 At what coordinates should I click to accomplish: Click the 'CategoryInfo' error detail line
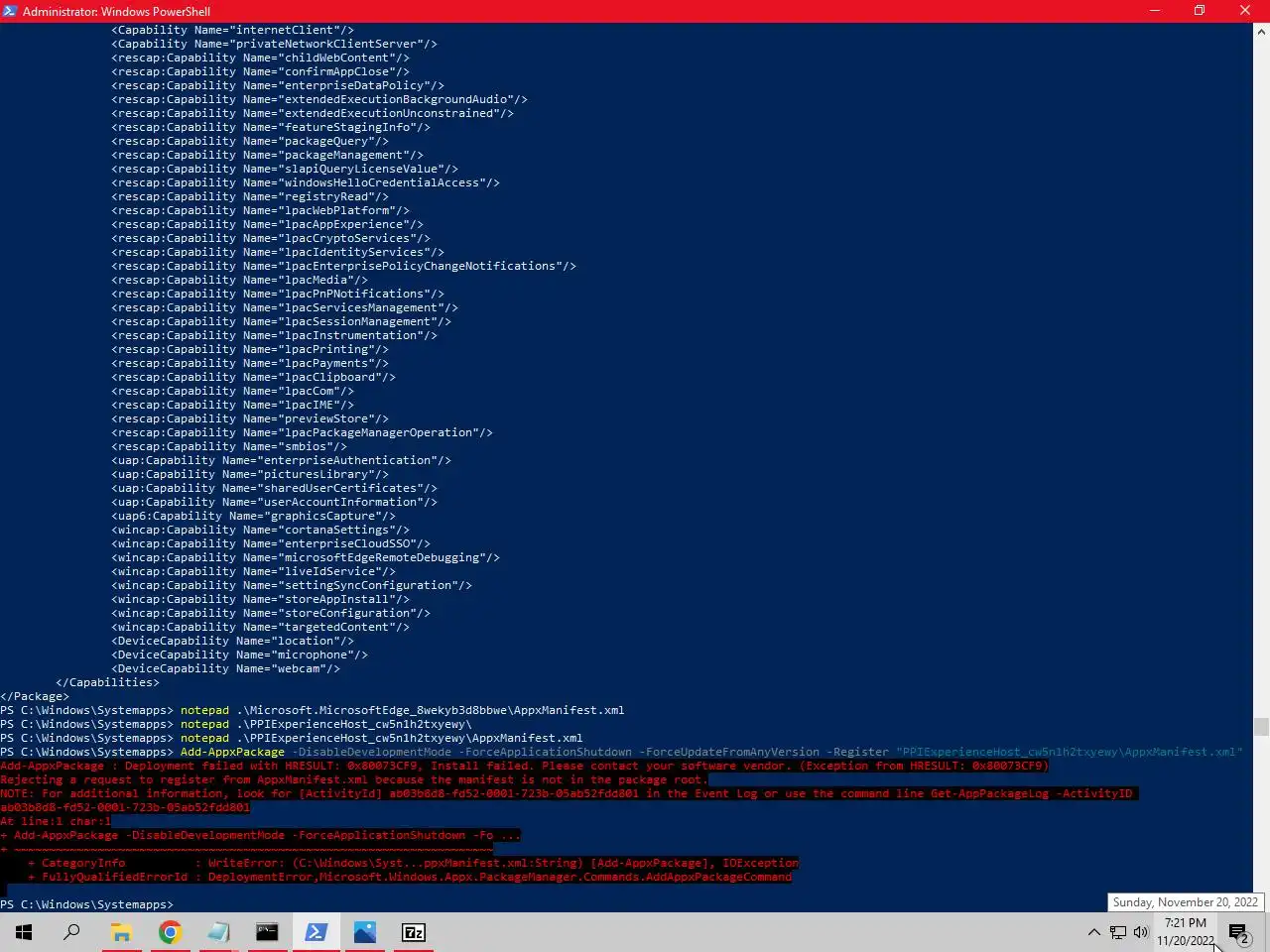[x=413, y=863]
